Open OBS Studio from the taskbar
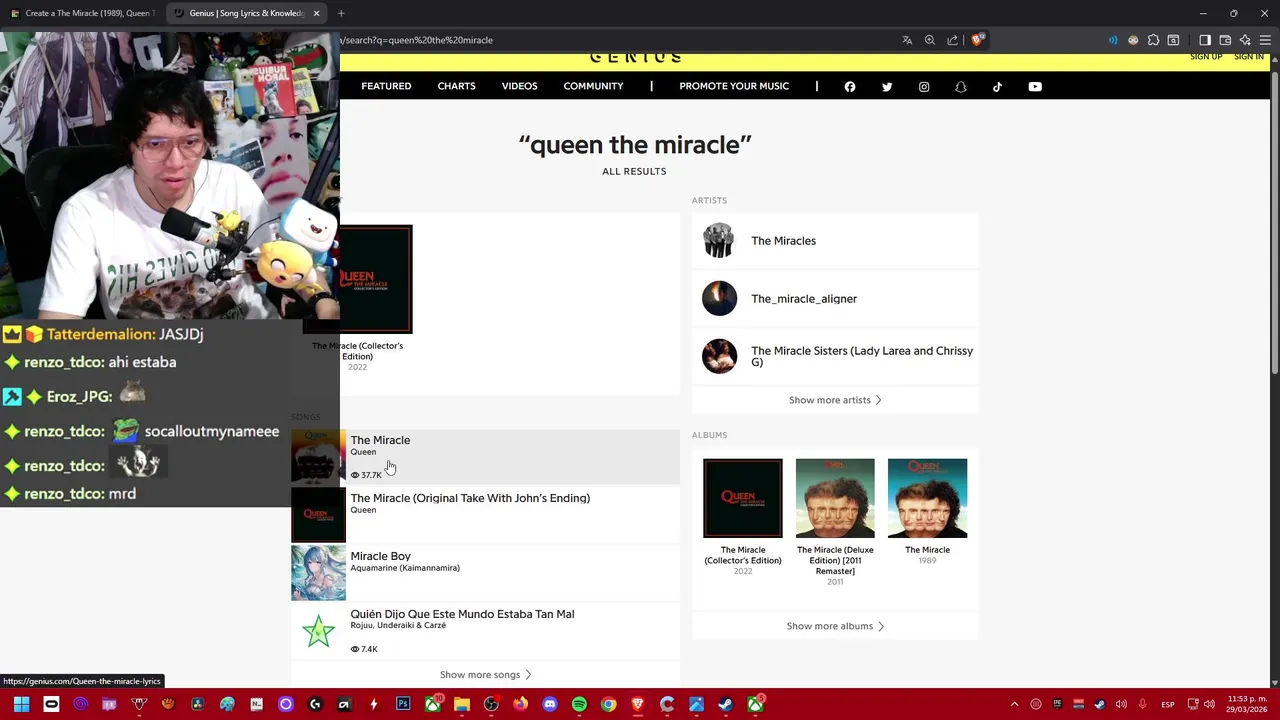Image resolution: width=1280 pixels, height=720 pixels. tap(491, 704)
